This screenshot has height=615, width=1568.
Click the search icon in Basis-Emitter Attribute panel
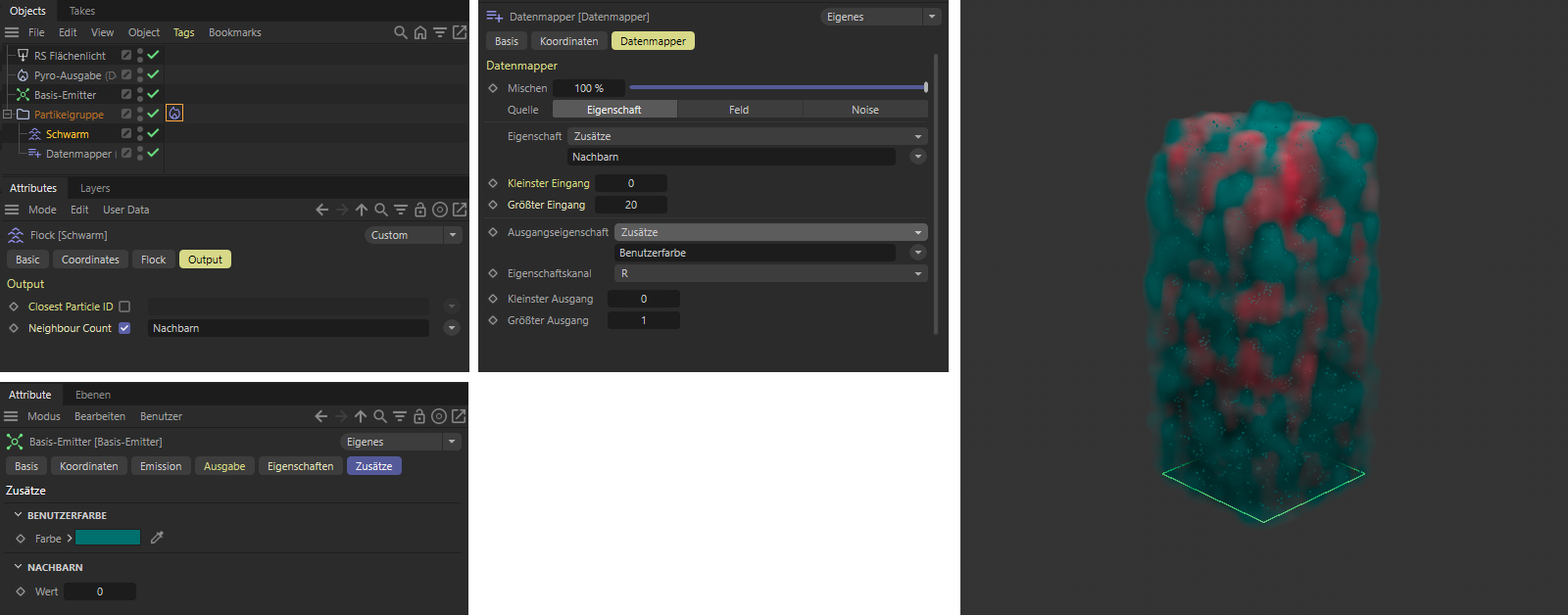pyautogui.click(x=380, y=416)
